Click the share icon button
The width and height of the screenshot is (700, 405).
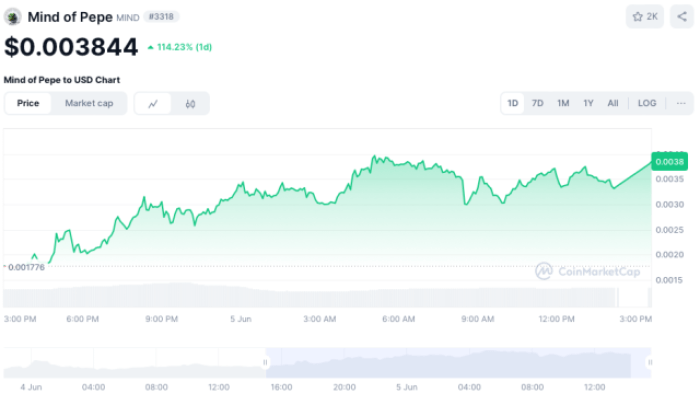[681, 17]
